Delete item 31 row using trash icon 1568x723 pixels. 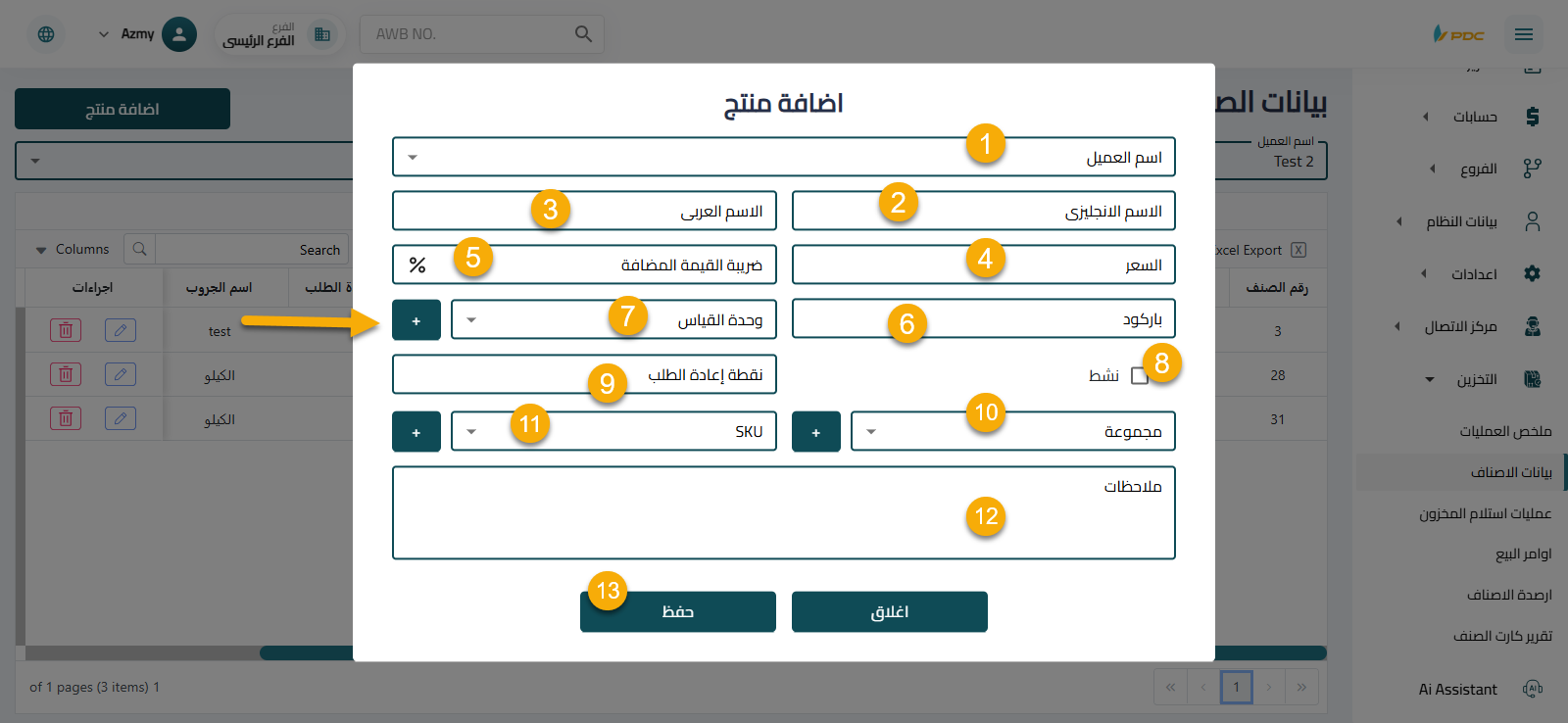tap(66, 418)
